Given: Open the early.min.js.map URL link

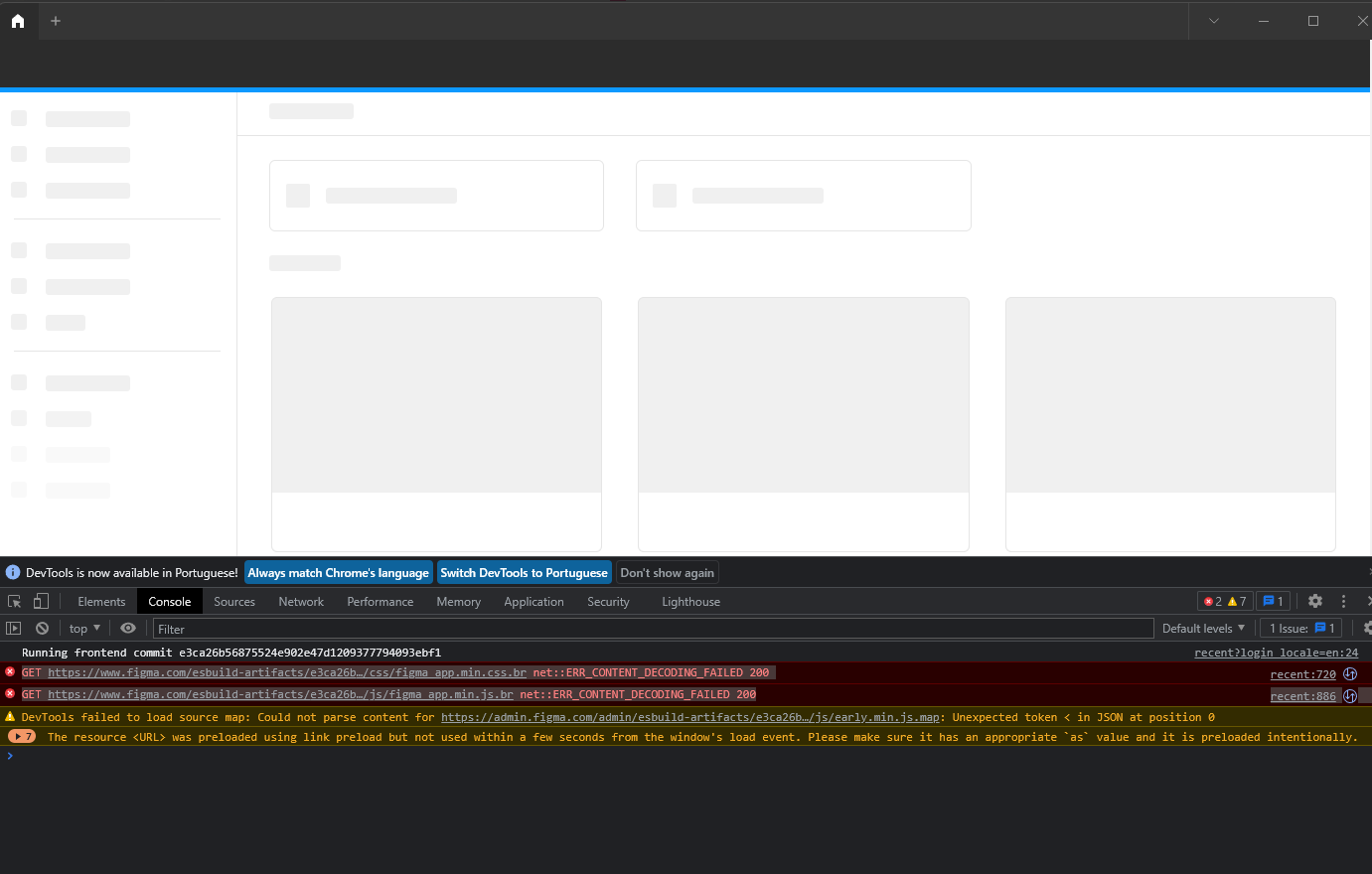Looking at the screenshot, I should [690, 717].
